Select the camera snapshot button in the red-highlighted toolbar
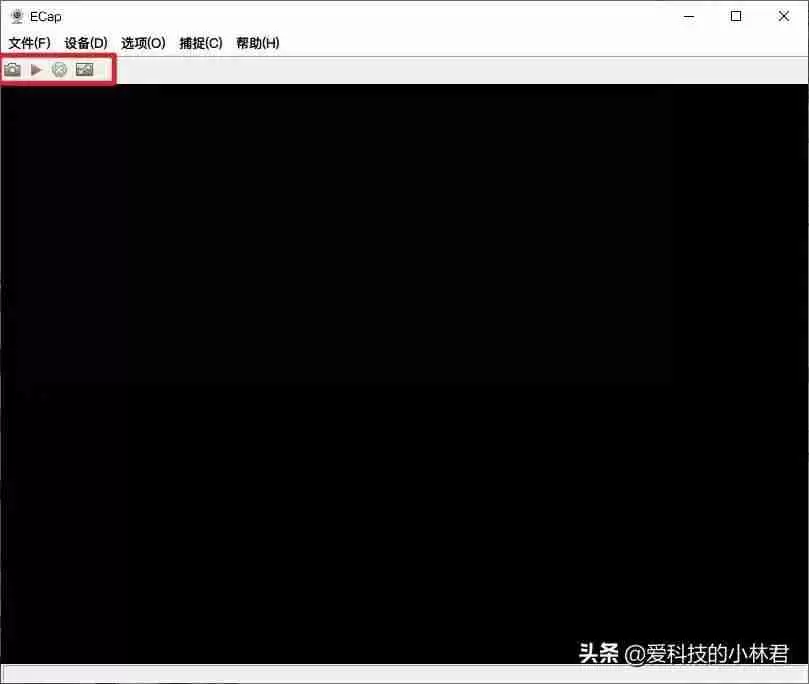The width and height of the screenshot is (809, 684). click(x=12, y=69)
